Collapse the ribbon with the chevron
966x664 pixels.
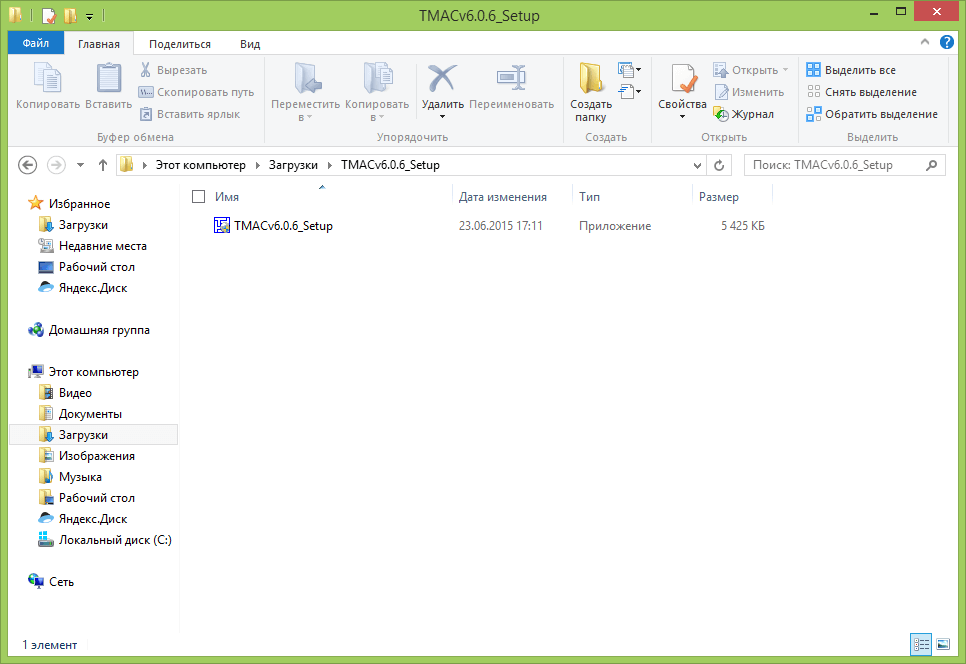pos(925,42)
